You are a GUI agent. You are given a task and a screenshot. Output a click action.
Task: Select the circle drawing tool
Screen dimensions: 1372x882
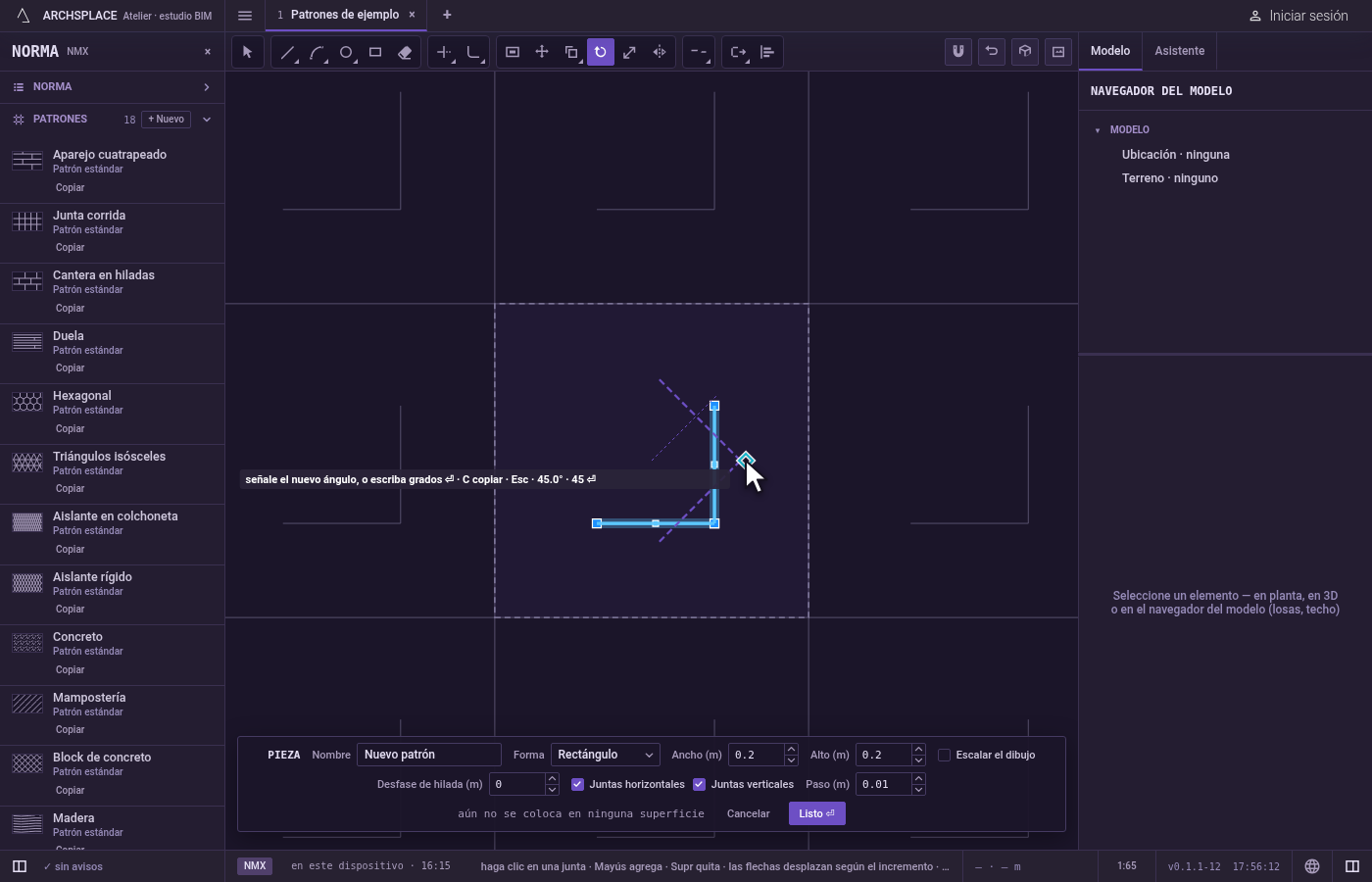click(346, 52)
